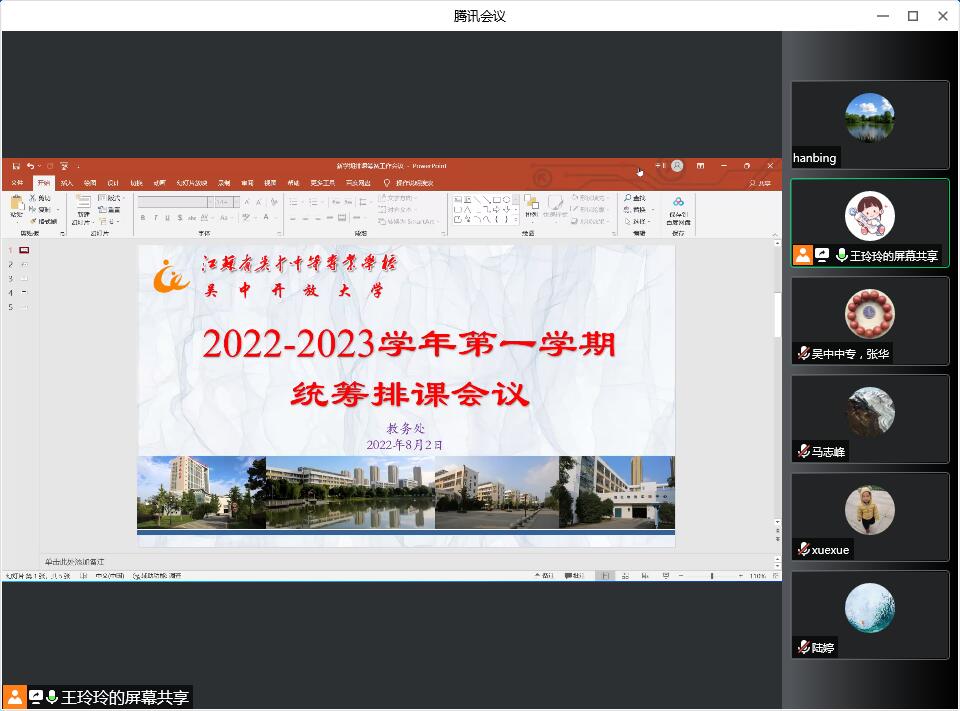Screen dimensions: 960x711
Task: Click hanbing participant tile
Action: click(x=869, y=124)
